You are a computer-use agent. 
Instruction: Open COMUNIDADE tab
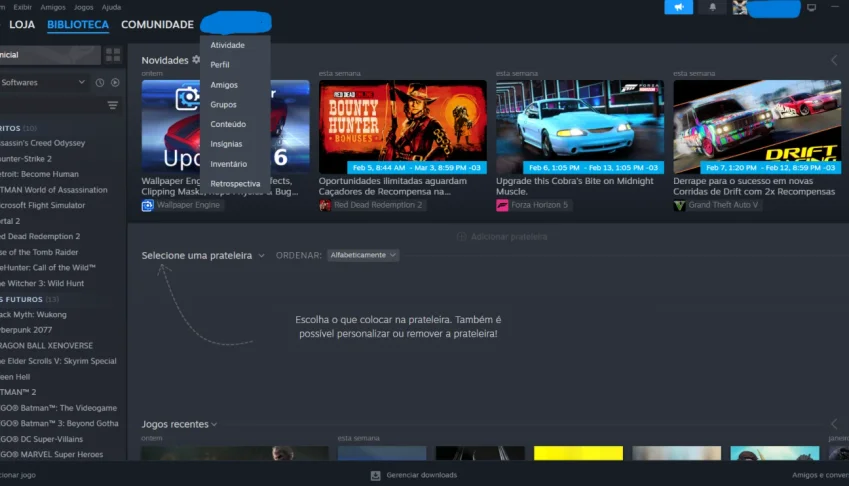(x=157, y=24)
